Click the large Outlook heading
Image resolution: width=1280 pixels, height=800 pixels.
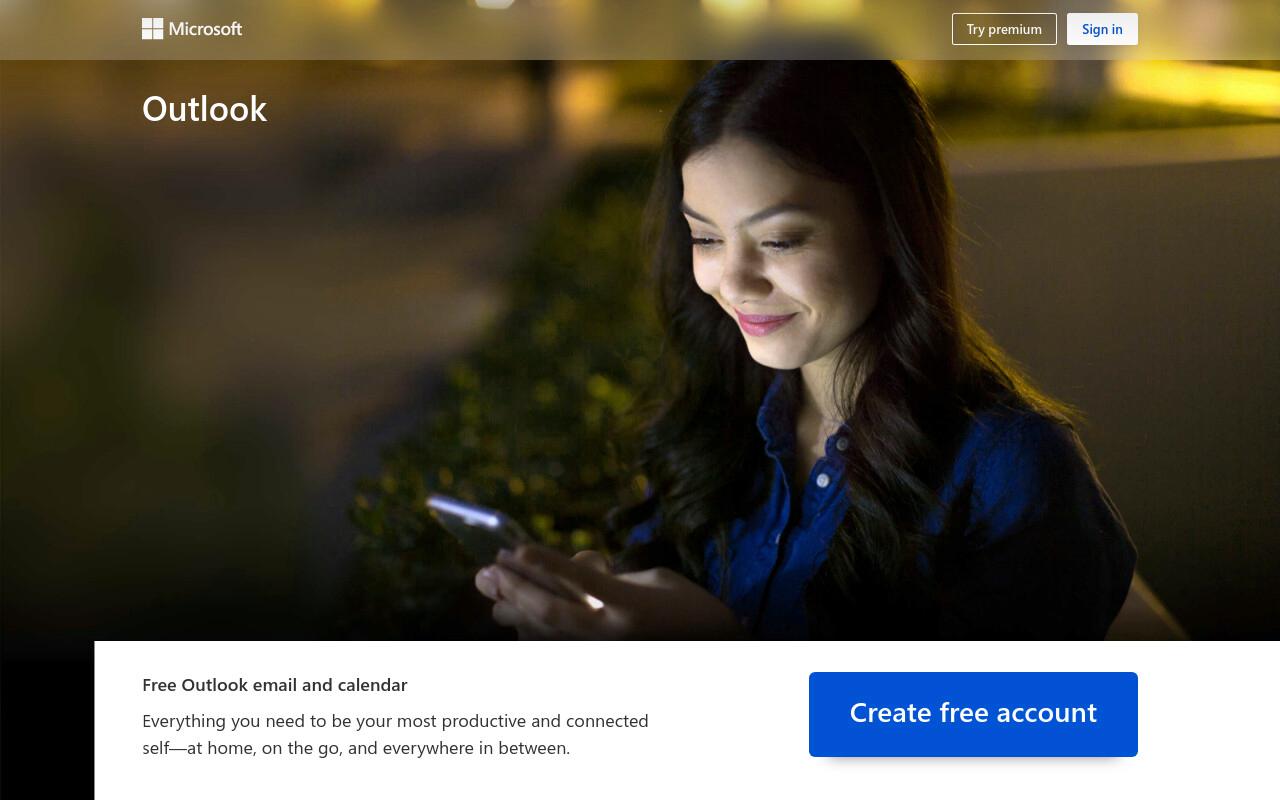click(x=204, y=108)
